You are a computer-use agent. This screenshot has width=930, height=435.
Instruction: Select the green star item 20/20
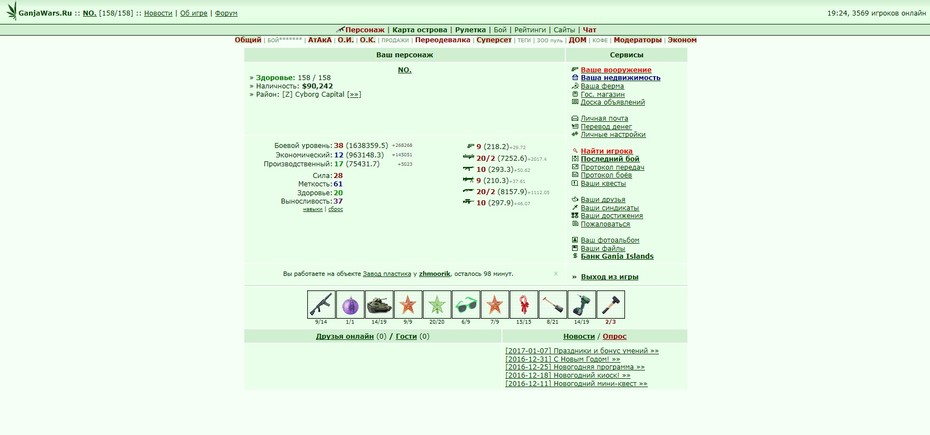pos(437,304)
